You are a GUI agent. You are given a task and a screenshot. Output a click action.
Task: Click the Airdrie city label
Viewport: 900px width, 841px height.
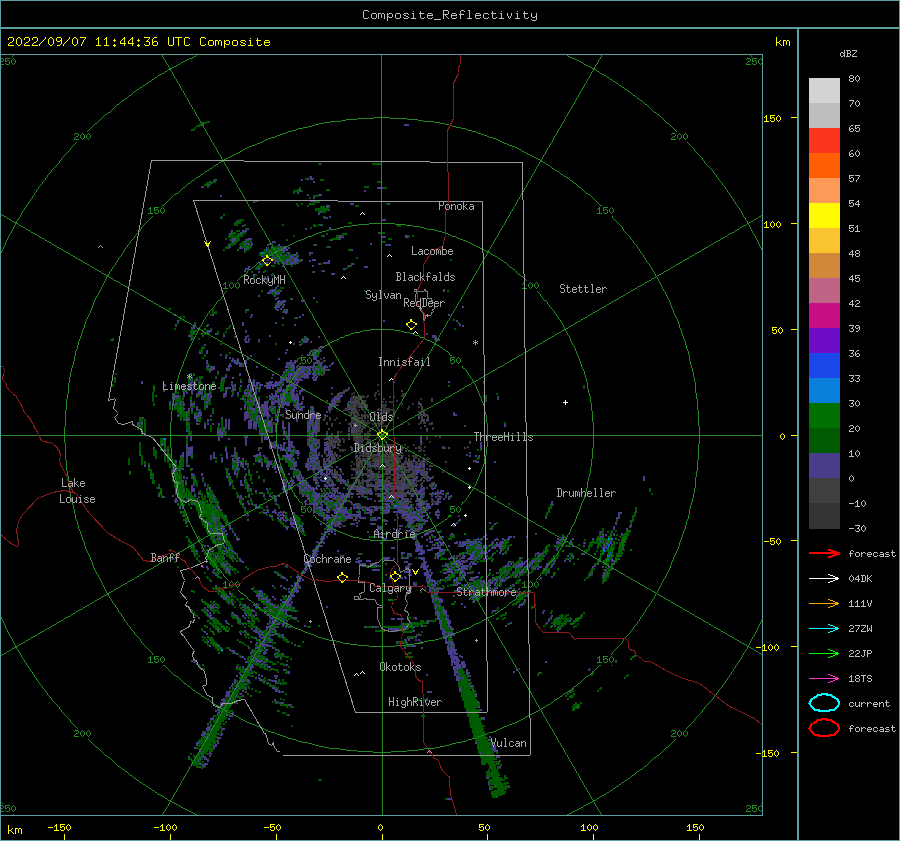394,534
